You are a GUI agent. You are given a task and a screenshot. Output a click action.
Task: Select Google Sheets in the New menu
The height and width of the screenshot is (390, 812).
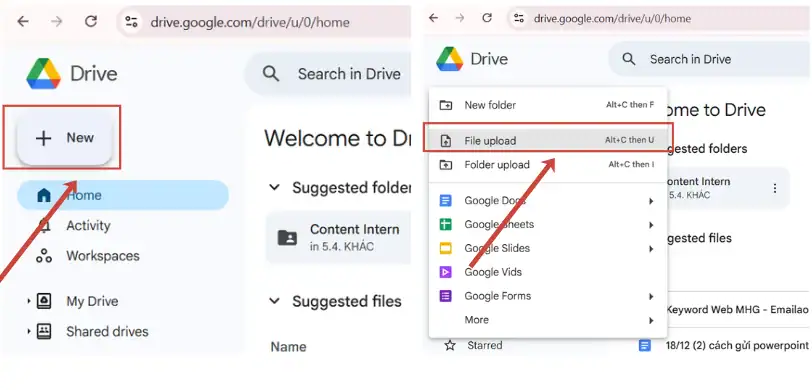point(548,224)
